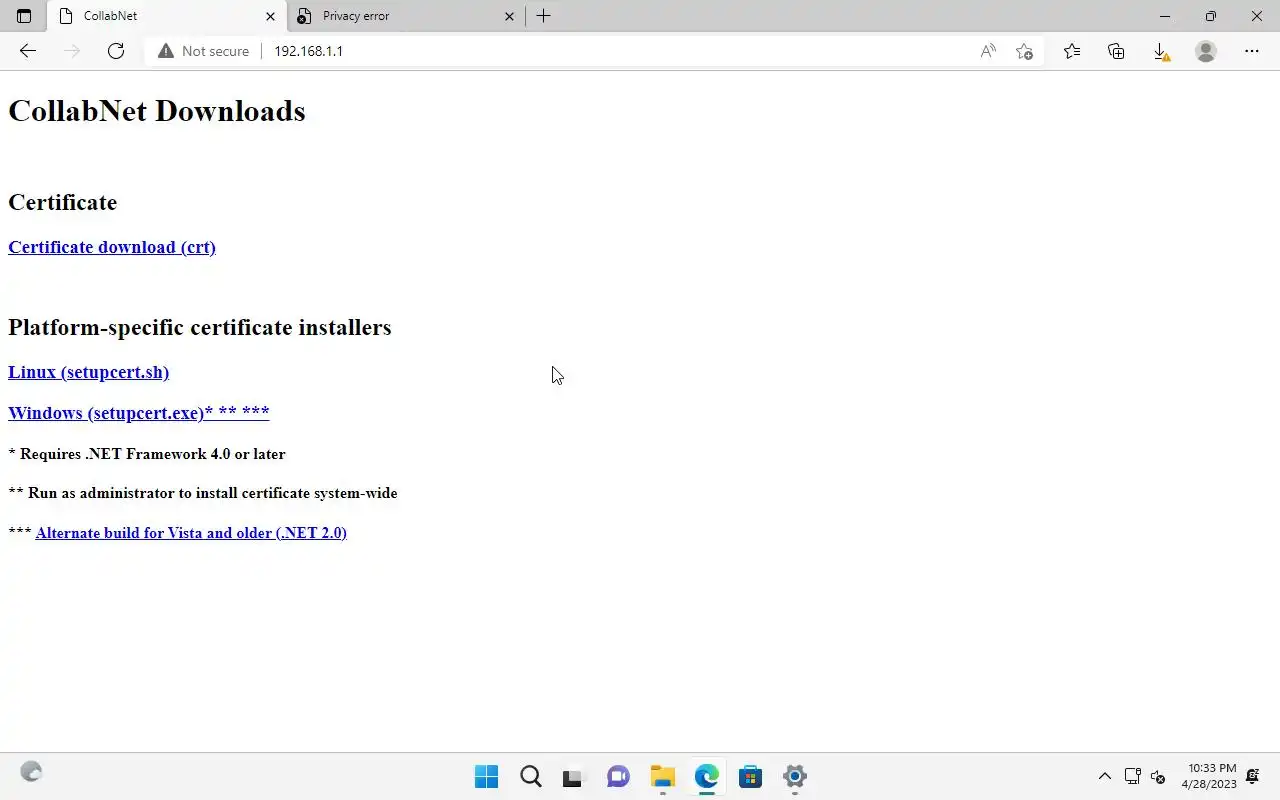
Task: Switch to the Privacy error tab
Action: (x=406, y=16)
